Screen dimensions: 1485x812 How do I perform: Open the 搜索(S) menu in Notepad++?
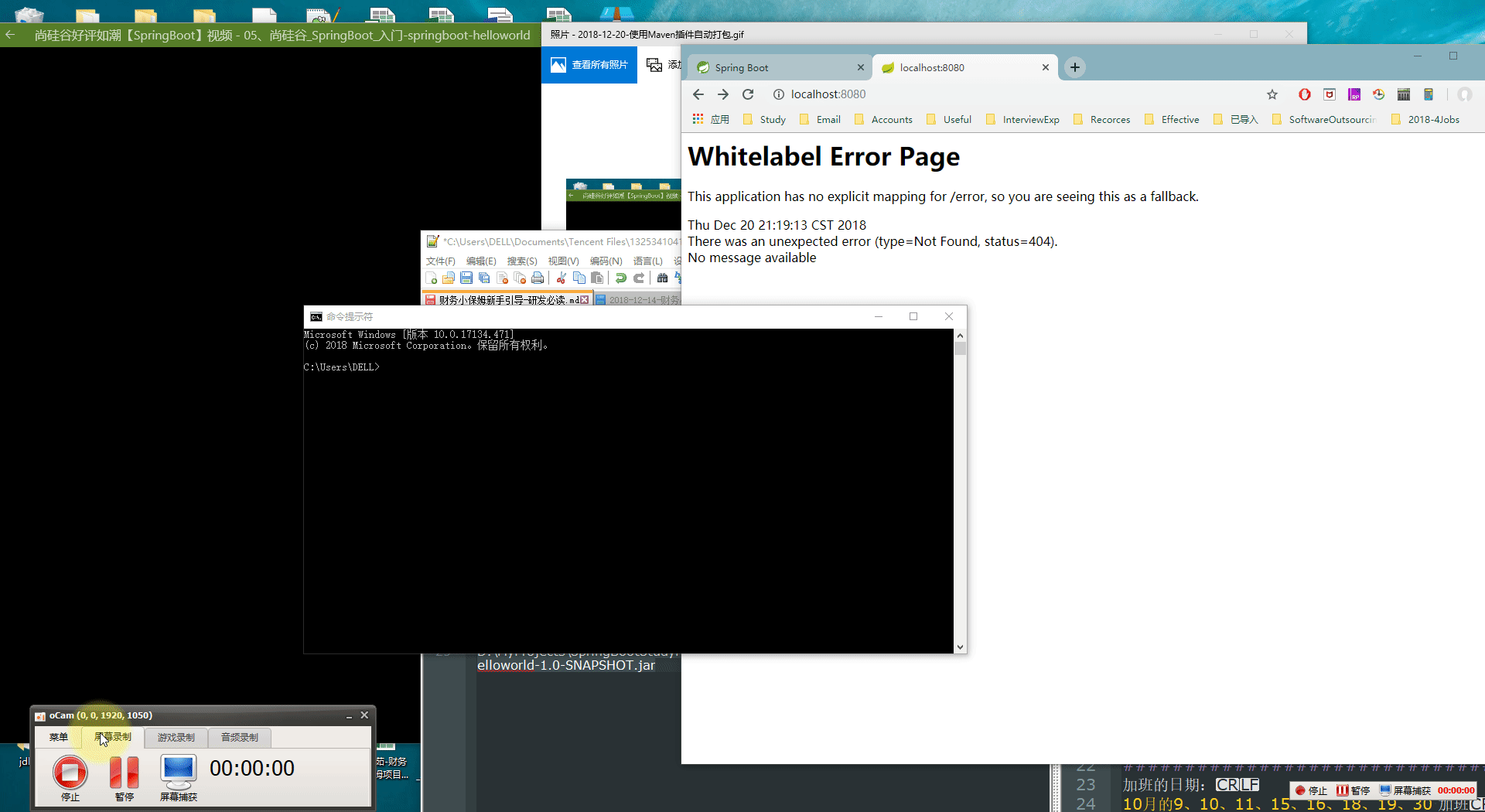[x=522, y=261]
